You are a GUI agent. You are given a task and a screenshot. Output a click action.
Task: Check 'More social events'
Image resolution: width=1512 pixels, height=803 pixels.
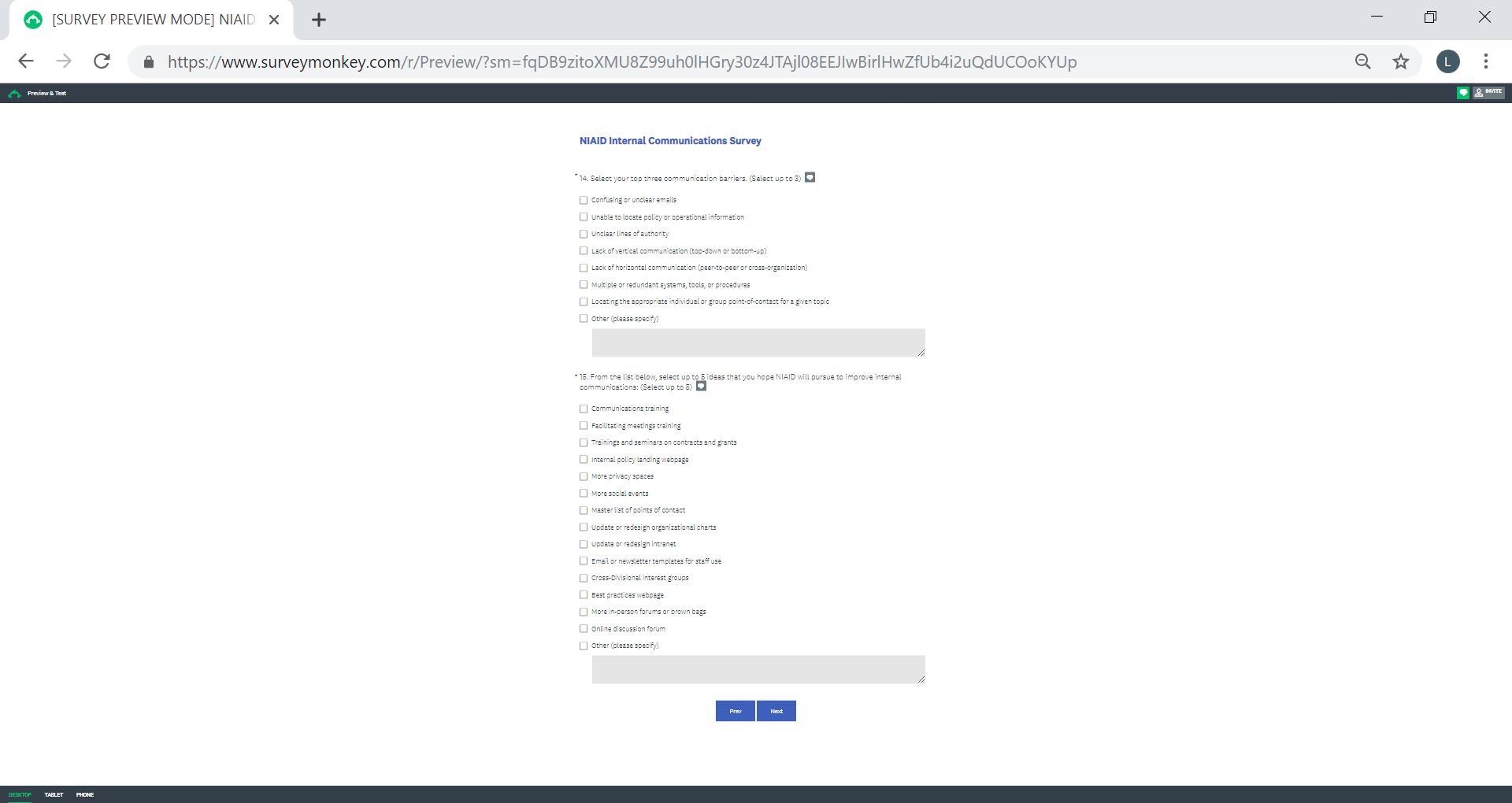(584, 494)
